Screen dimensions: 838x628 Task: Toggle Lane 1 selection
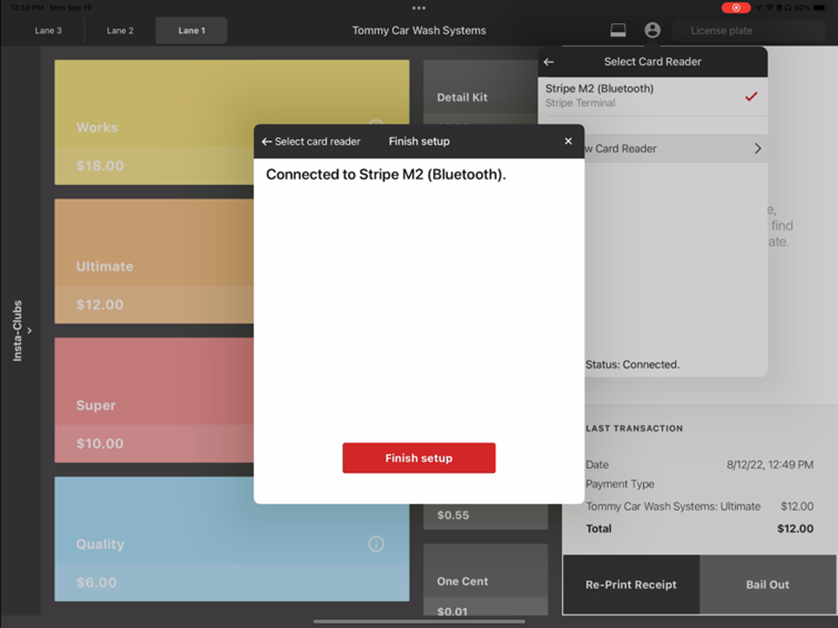coord(191,30)
